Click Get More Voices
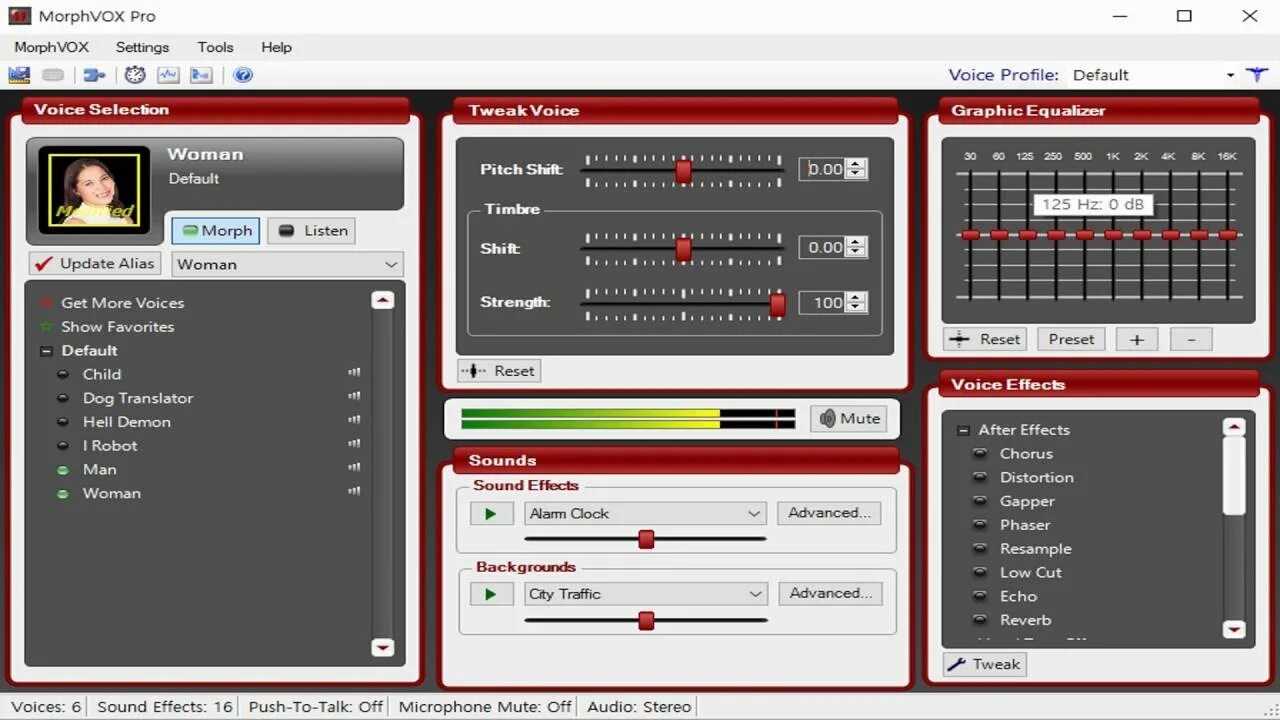The width and height of the screenshot is (1280, 720). tap(122, 303)
